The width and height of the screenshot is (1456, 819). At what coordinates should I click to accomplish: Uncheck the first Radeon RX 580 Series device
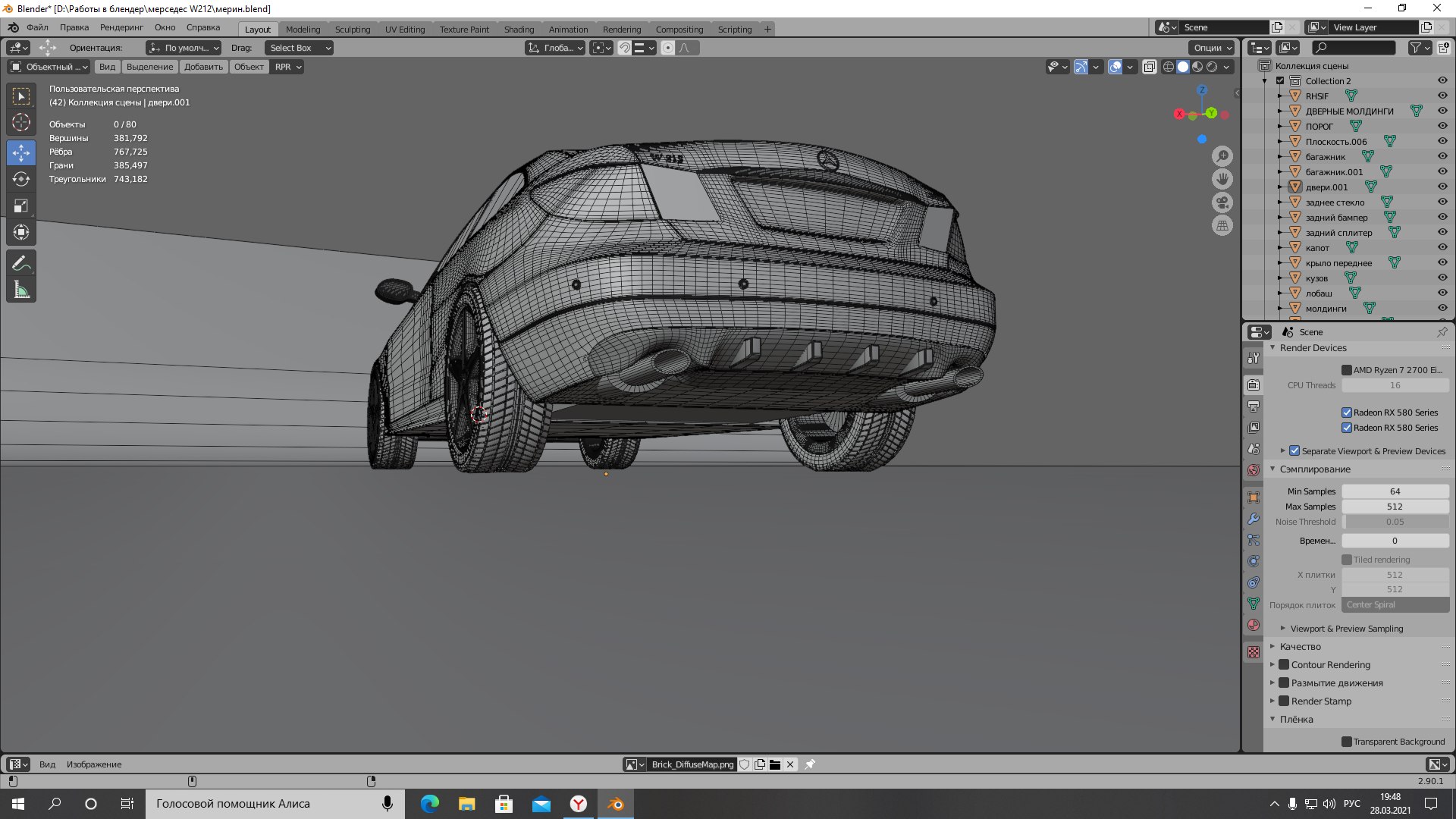click(x=1347, y=413)
